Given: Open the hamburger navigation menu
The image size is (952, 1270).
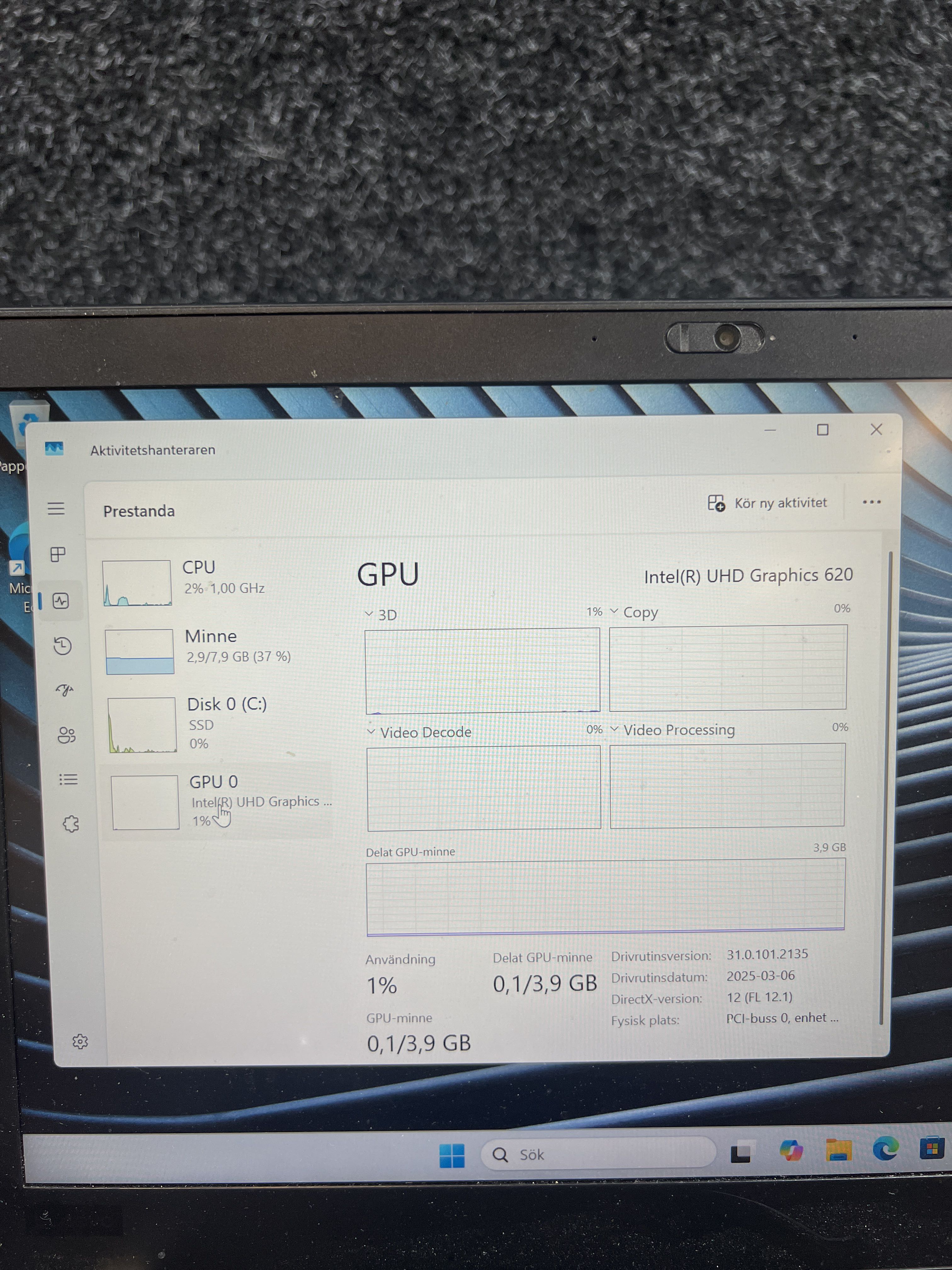Looking at the screenshot, I should tap(56, 508).
